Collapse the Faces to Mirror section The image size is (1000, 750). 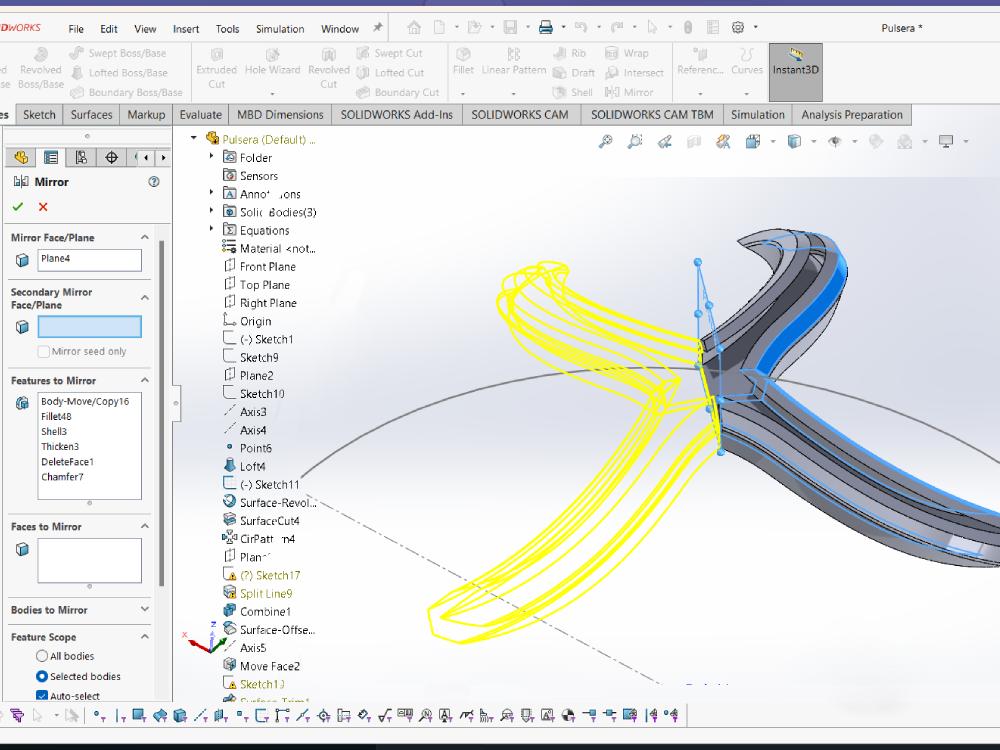pos(145,526)
